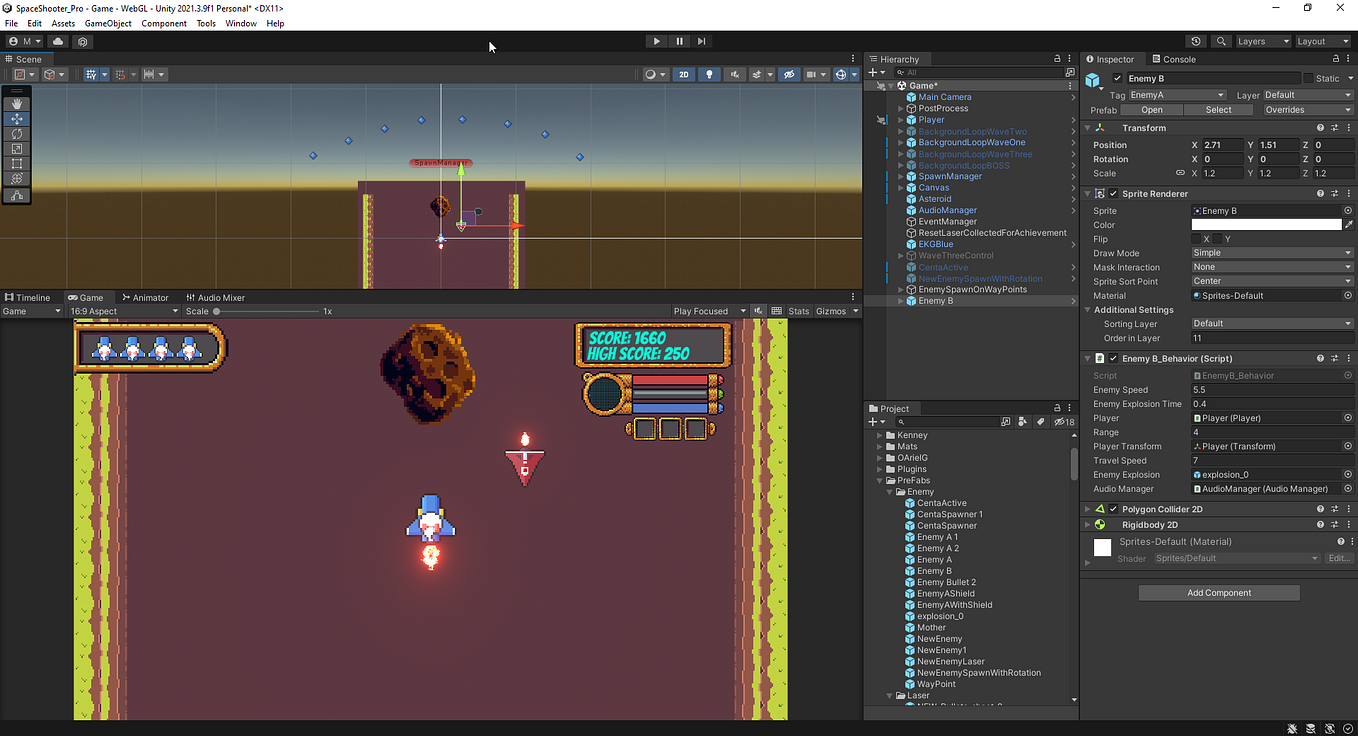
Task: Activate the Scale tool
Action: 17,148
